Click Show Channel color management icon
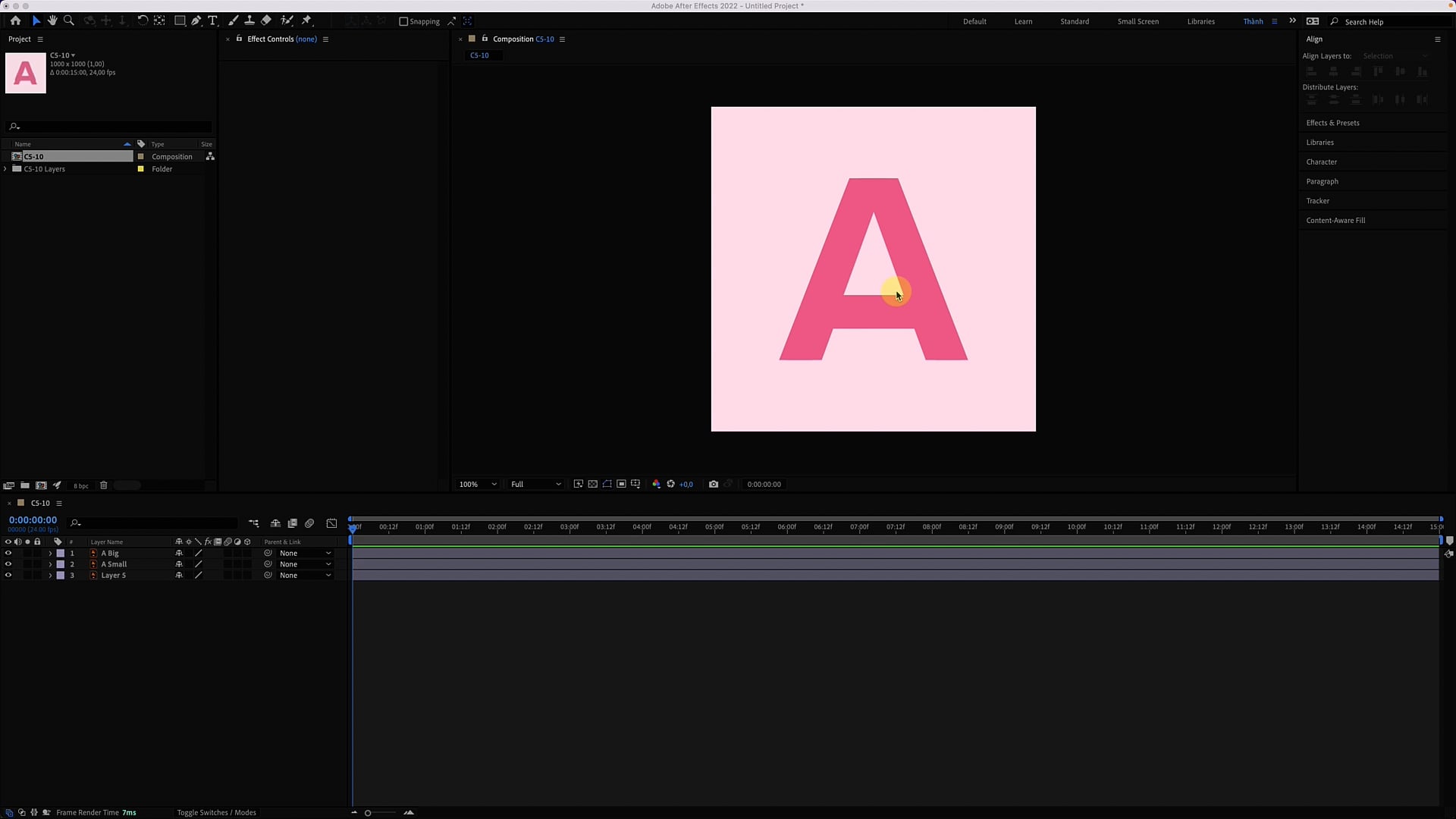Viewport: 1456px width, 819px height. click(656, 484)
